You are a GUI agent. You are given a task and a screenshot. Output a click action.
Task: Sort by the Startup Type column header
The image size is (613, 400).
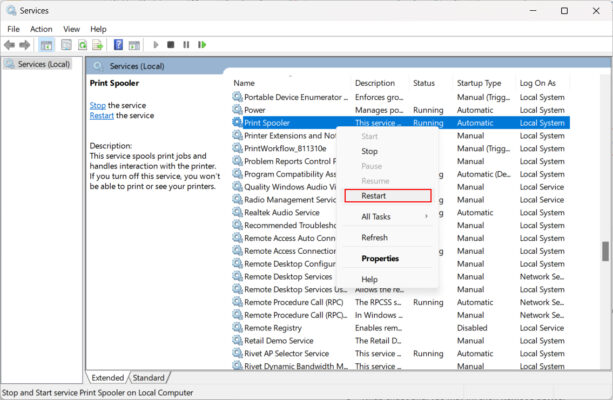pyautogui.click(x=479, y=83)
